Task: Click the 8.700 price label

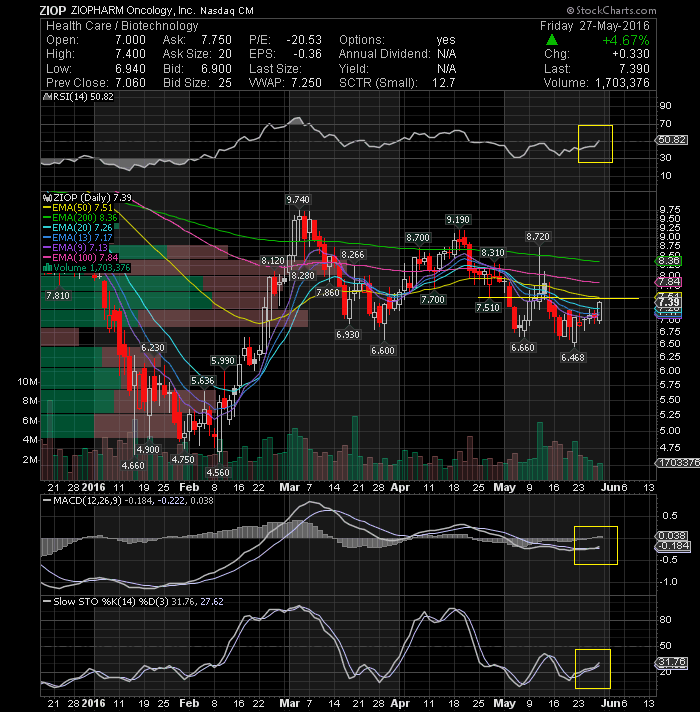Action: [418, 237]
